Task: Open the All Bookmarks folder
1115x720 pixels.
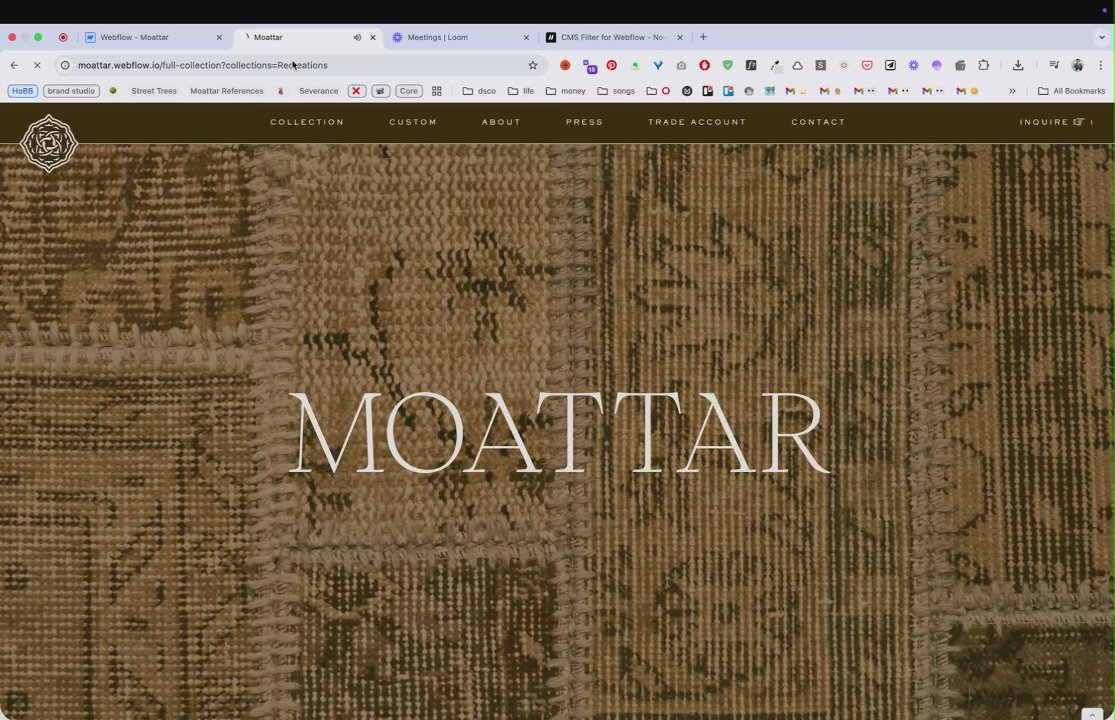Action: point(1072,91)
